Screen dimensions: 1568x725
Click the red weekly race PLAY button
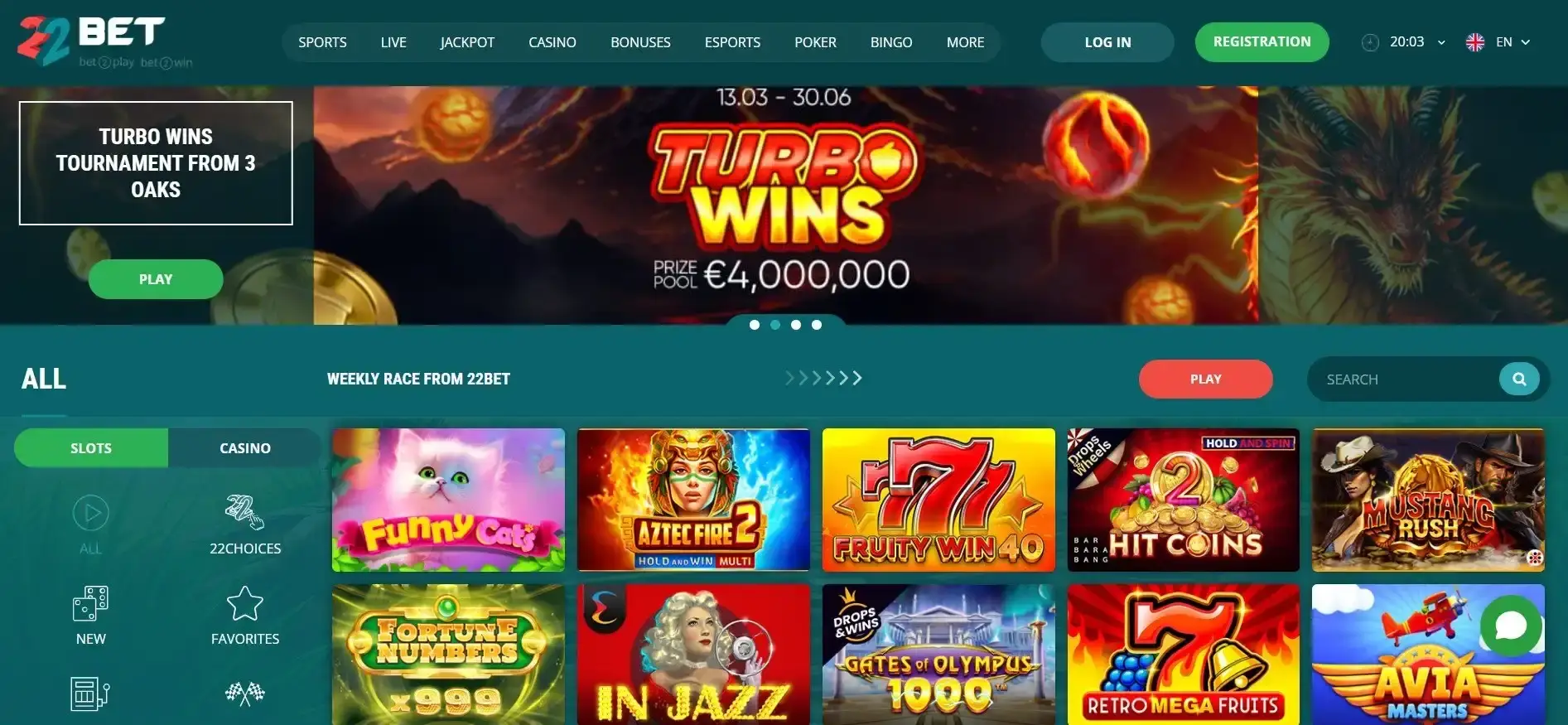click(1205, 379)
